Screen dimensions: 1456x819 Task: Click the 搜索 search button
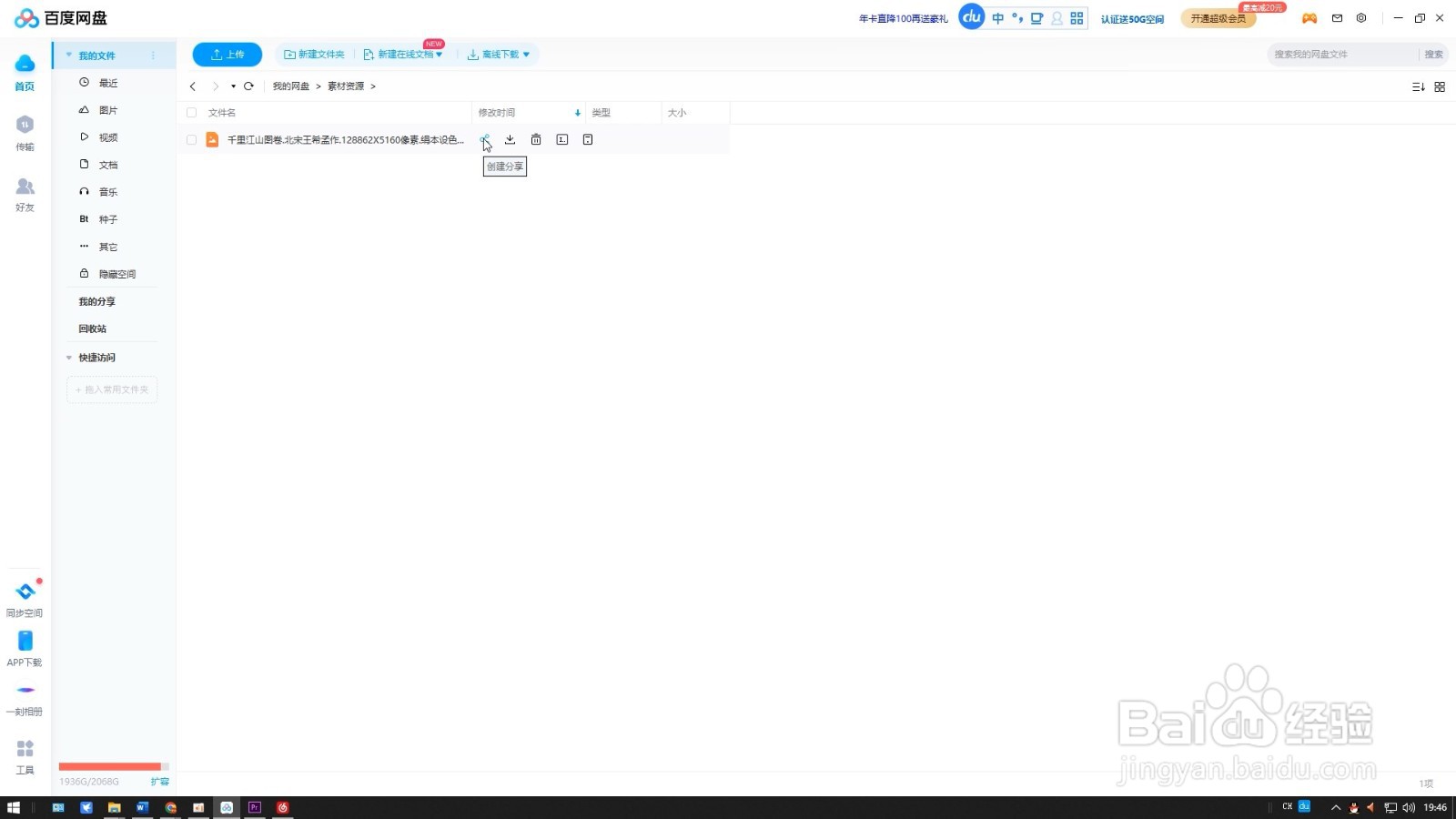pyautogui.click(x=1433, y=55)
